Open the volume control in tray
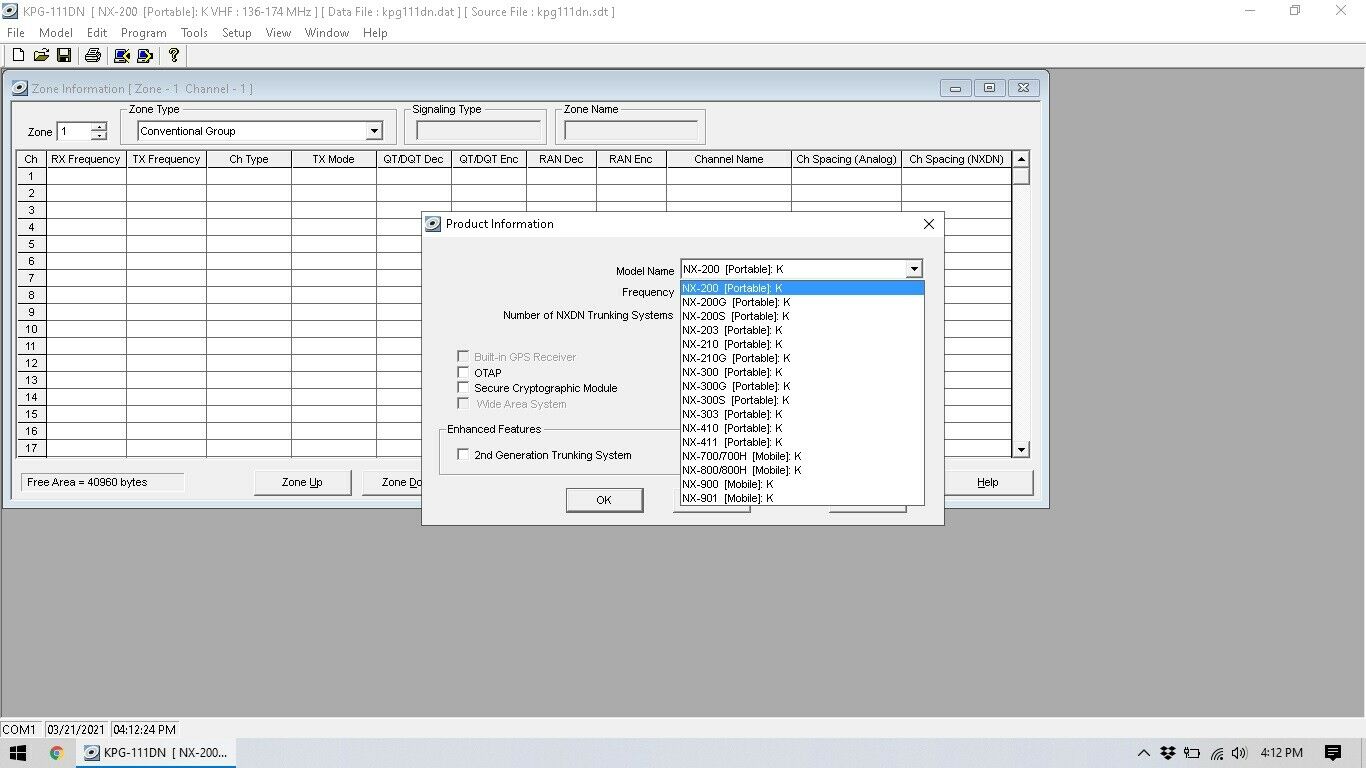Viewport: 1366px width, 768px height. tap(1240, 753)
